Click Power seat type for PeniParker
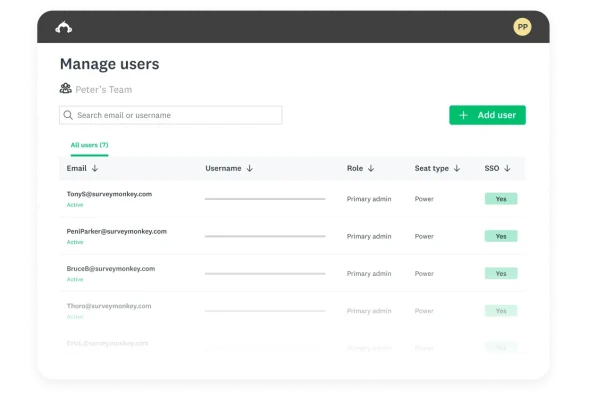Viewport: 604px width, 400px height. tap(424, 236)
